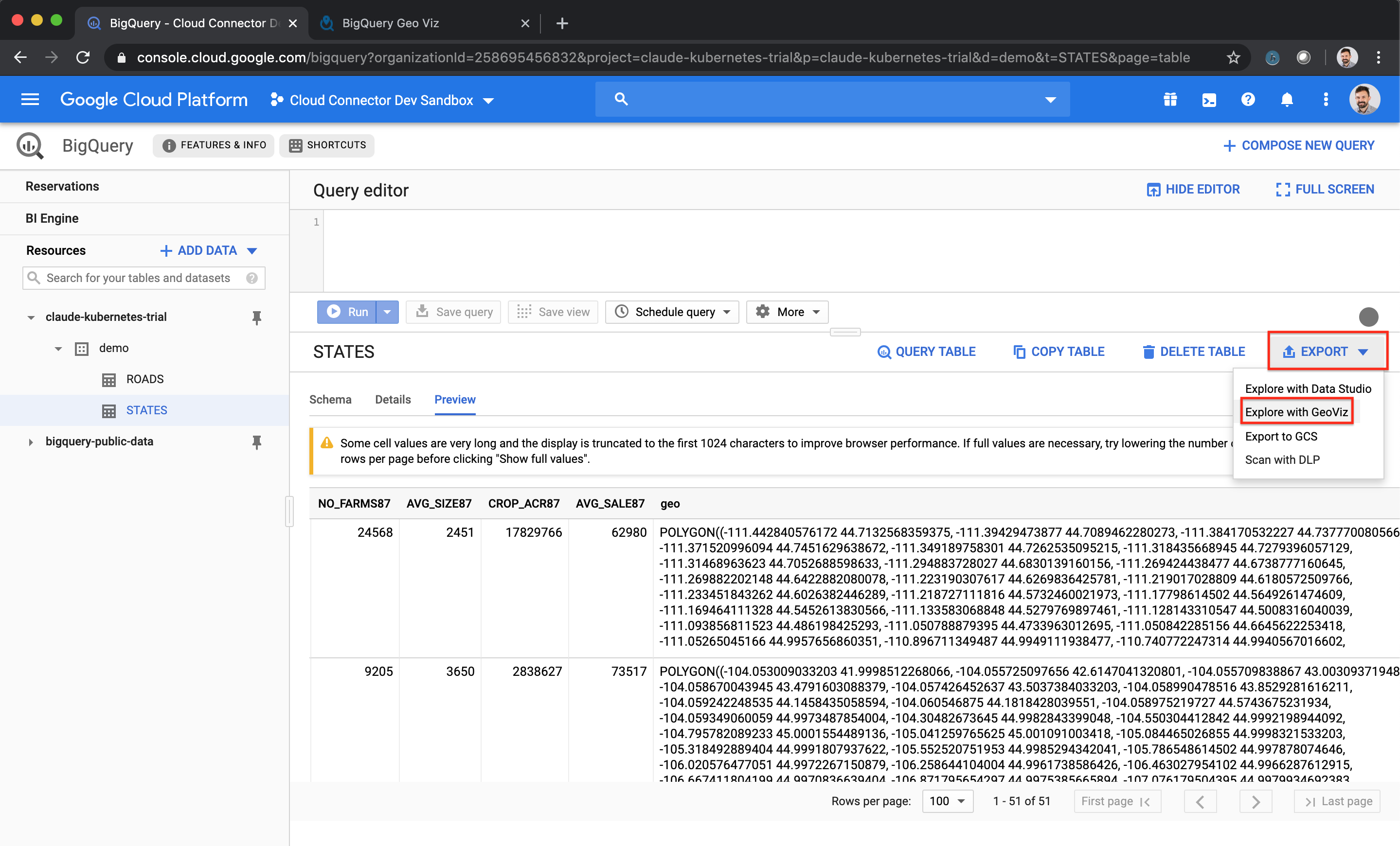The image size is (1400, 846).
Task: Open Chrome three-dot menu
Action: (1379, 57)
